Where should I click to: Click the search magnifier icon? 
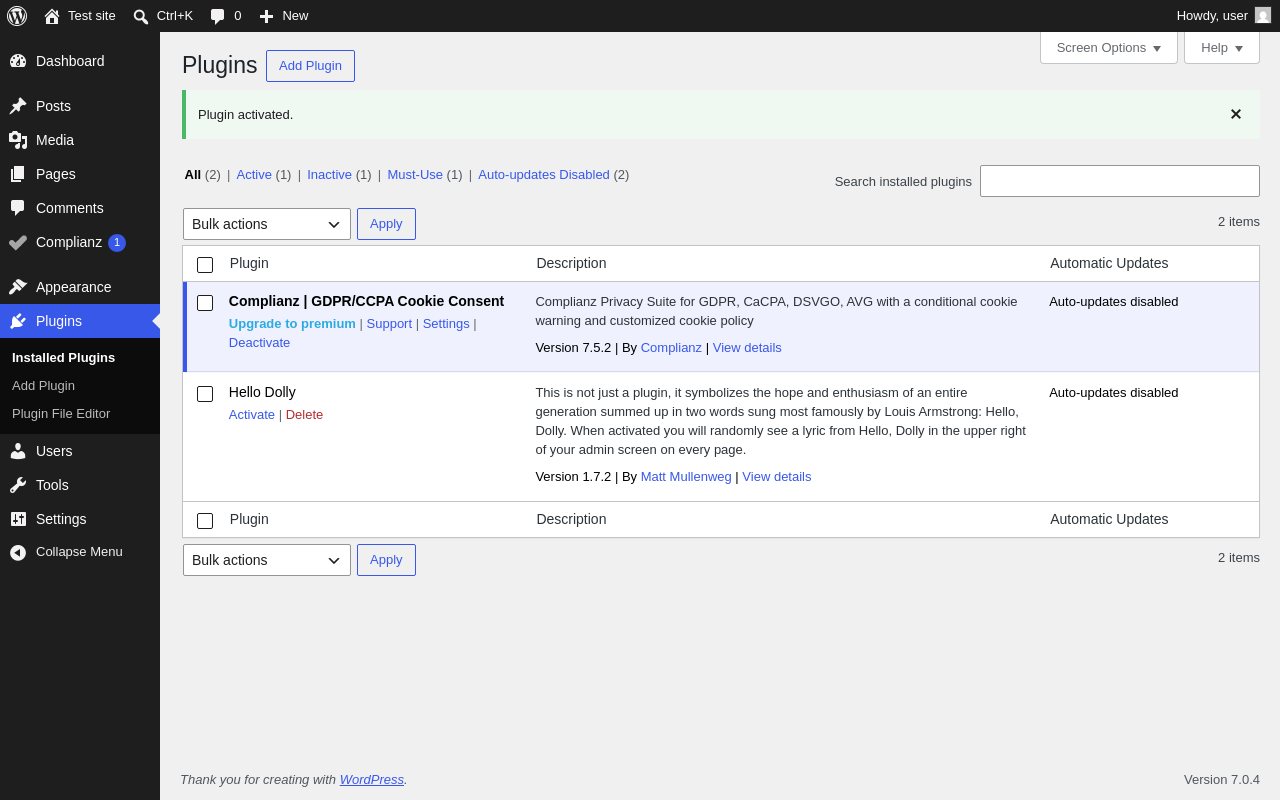pos(141,16)
